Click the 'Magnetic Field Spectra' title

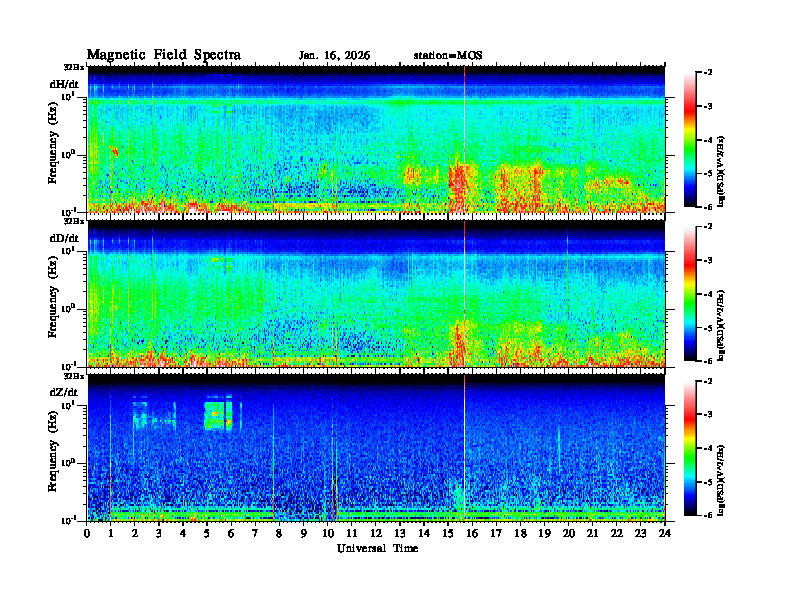tap(164, 55)
